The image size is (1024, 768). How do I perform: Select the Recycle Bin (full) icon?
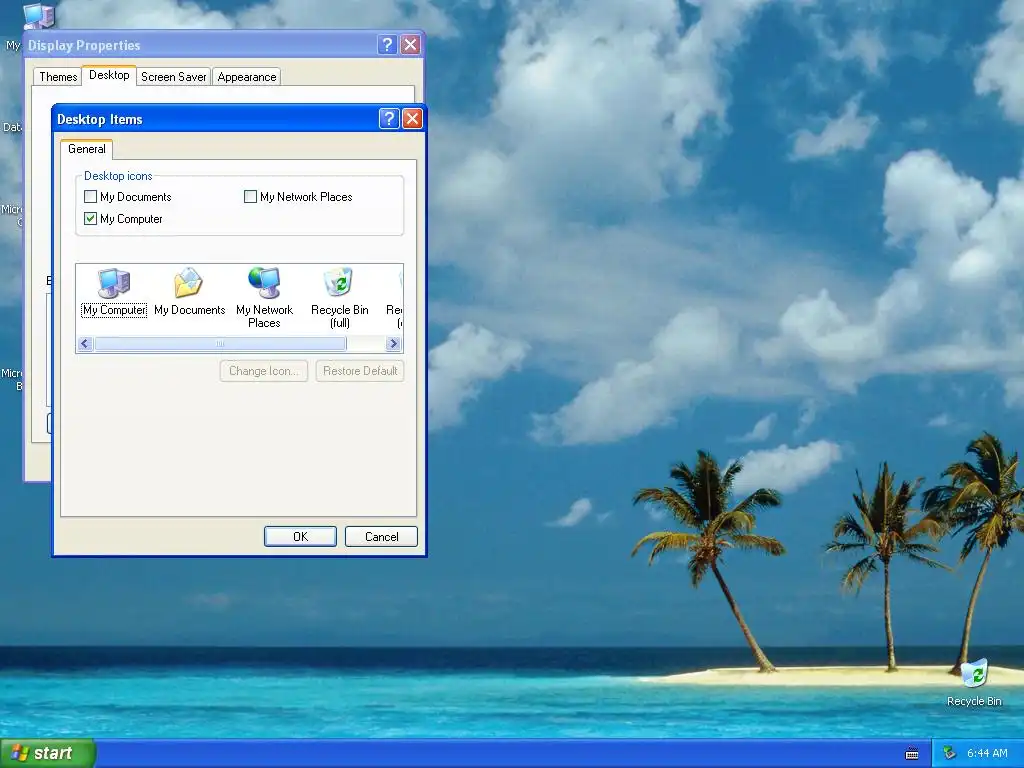[340, 297]
